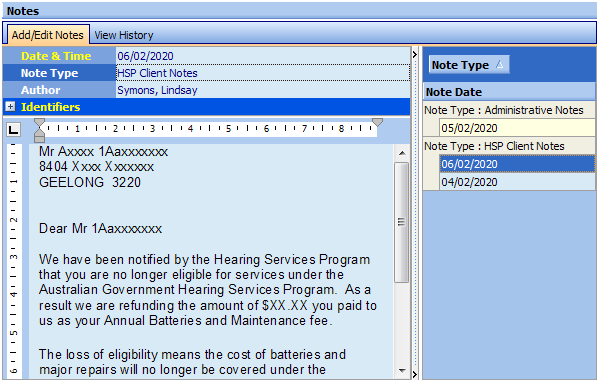This screenshot has height=382, width=599.
Task: Click the GEELONG 3220 address line
Action: coord(90,182)
